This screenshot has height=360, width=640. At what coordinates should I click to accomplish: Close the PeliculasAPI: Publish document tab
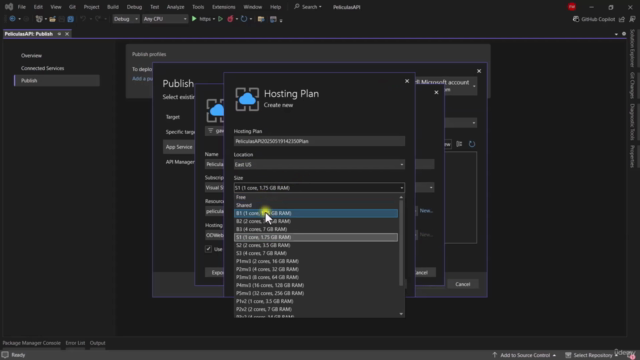click(67, 34)
